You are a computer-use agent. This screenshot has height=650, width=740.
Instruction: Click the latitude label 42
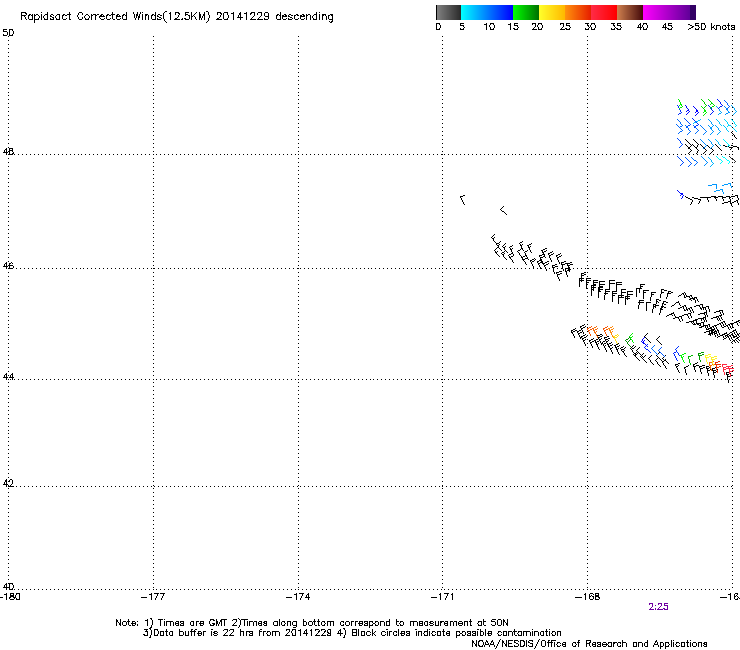8,483
